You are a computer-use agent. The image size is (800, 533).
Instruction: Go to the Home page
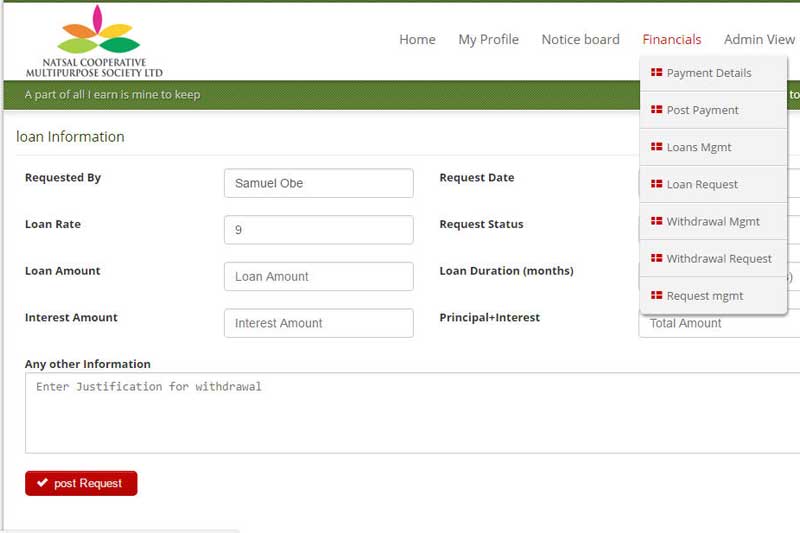(417, 40)
